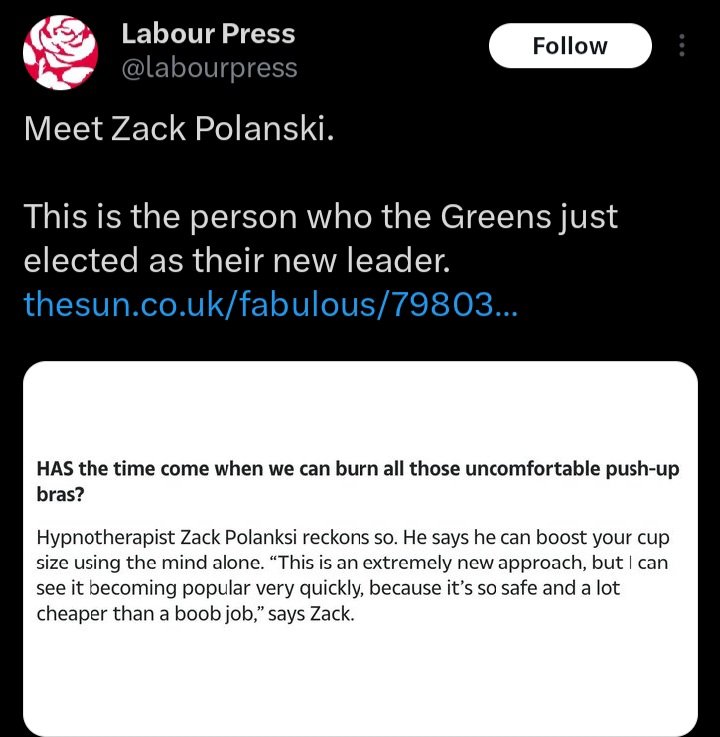Click the 'This is the person who the Greens just' line
This screenshot has width=720, height=737.
[321, 217]
